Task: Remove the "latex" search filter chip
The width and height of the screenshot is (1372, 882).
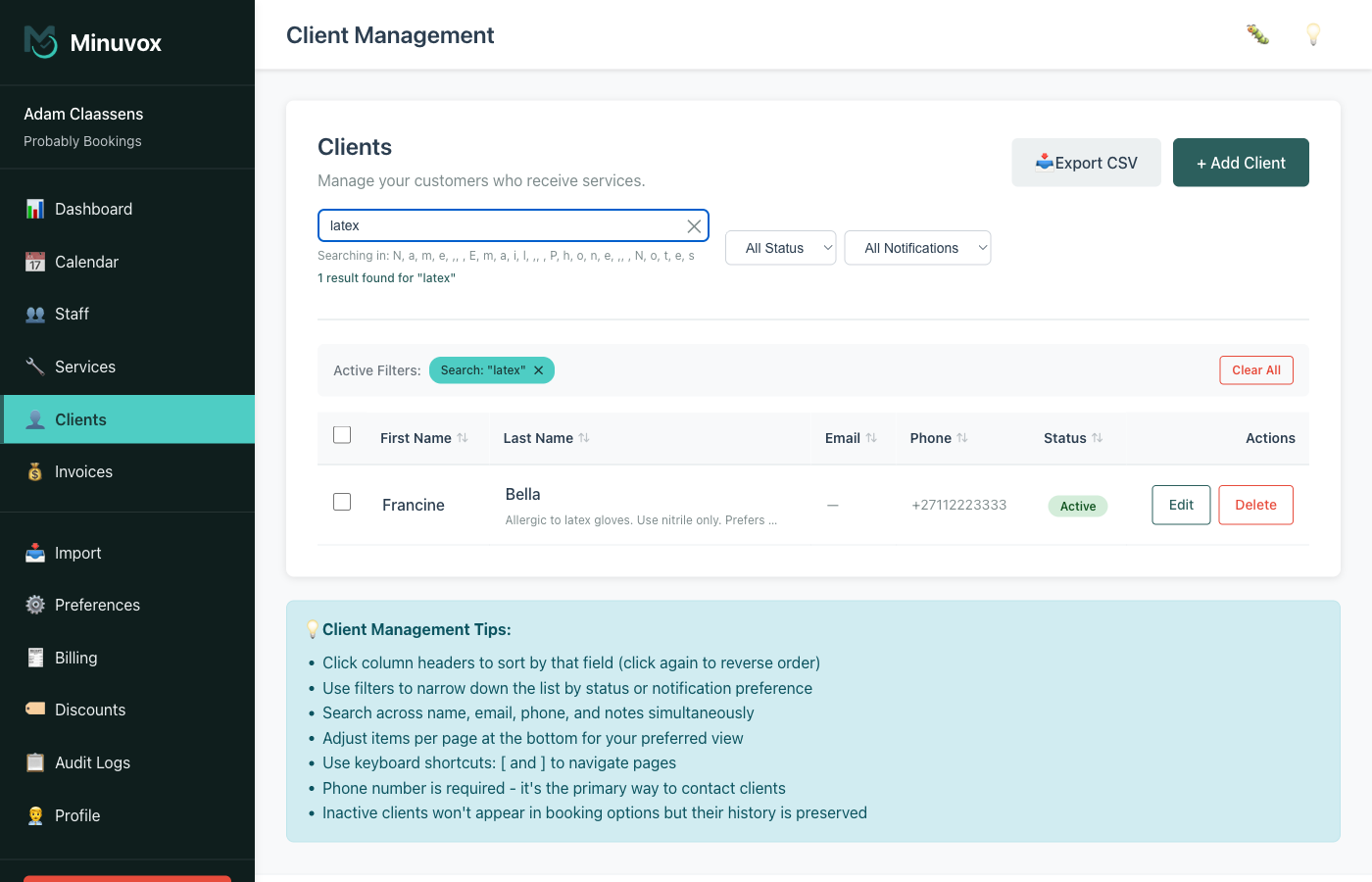Action: pos(538,370)
